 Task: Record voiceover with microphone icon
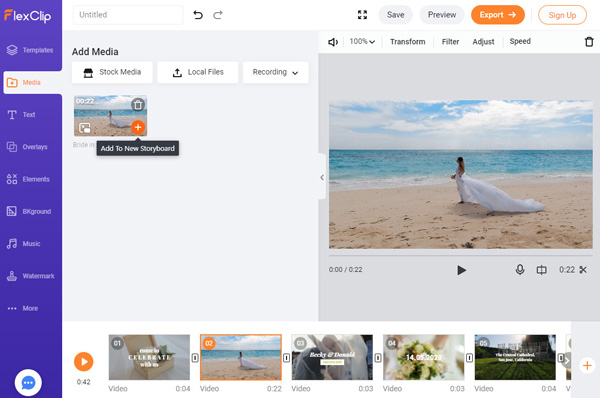click(x=520, y=270)
